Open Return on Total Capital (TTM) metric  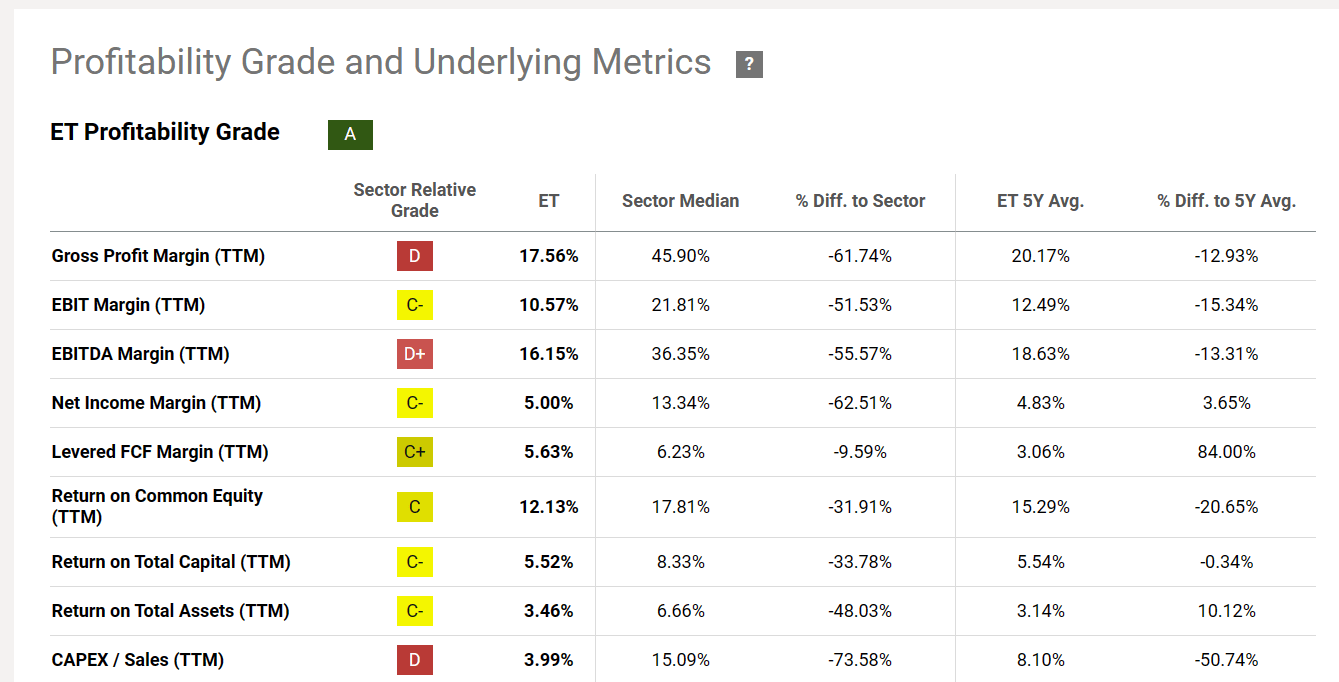click(171, 562)
